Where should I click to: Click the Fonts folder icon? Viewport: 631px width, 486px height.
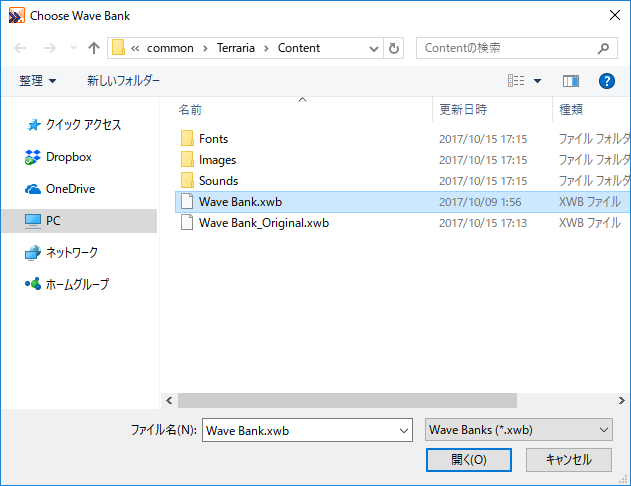tap(187, 138)
